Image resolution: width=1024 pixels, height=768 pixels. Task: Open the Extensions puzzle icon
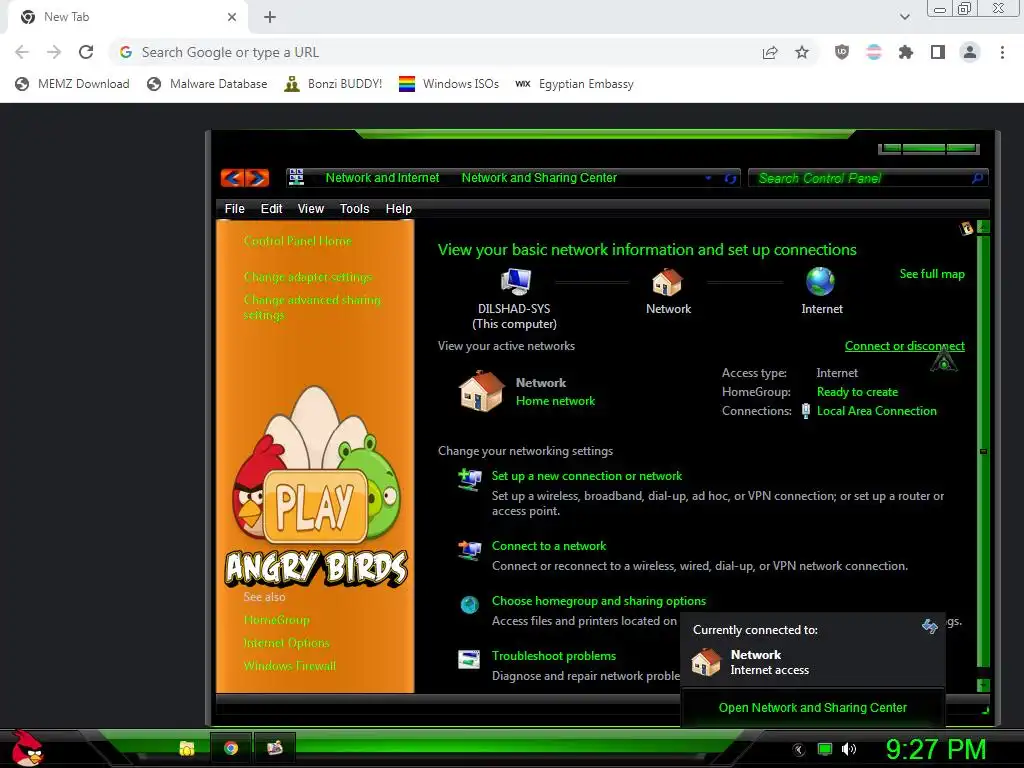(x=906, y=52)
